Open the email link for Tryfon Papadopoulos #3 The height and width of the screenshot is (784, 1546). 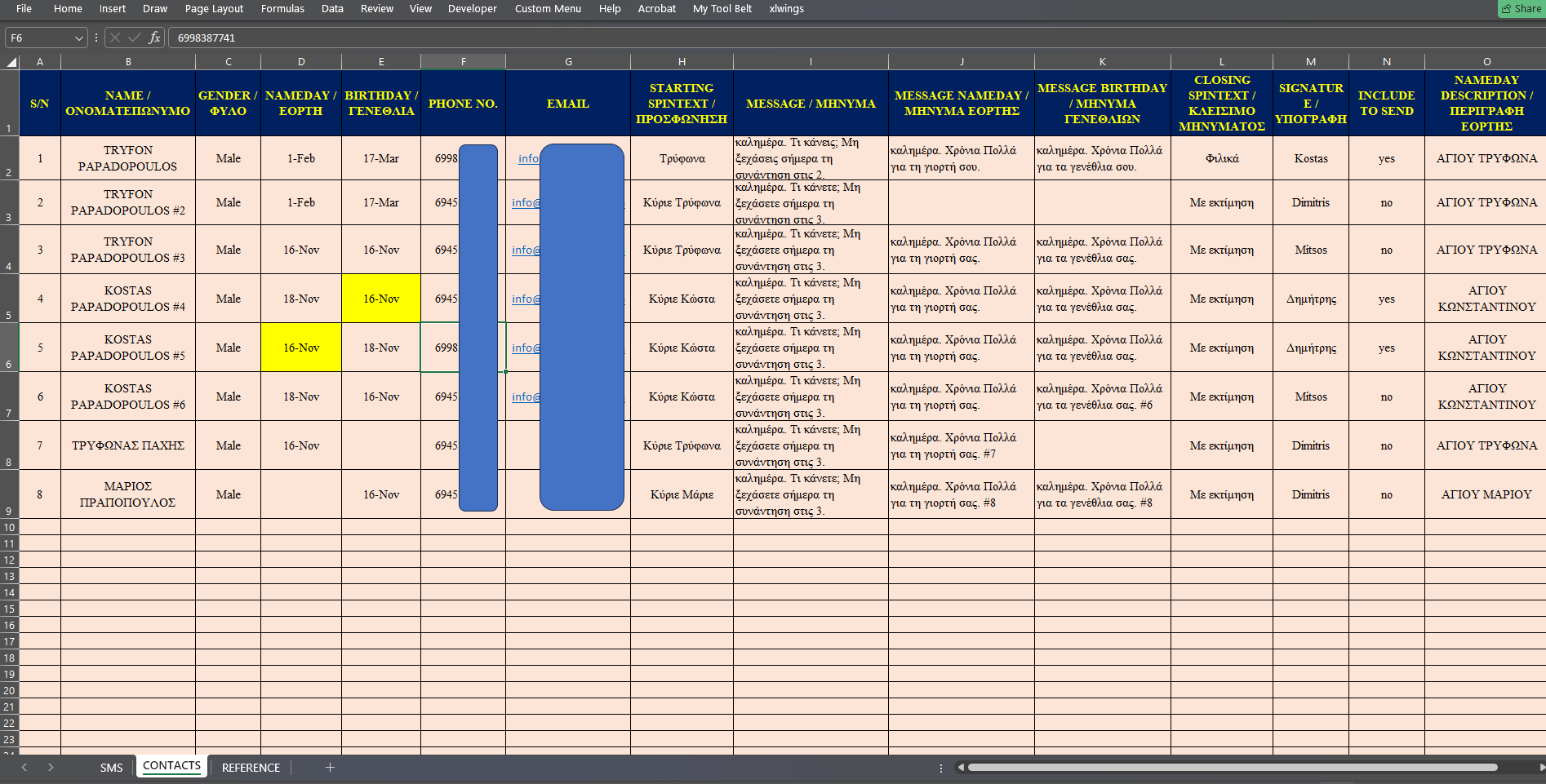pyautogui.click(x=523, y=250)
